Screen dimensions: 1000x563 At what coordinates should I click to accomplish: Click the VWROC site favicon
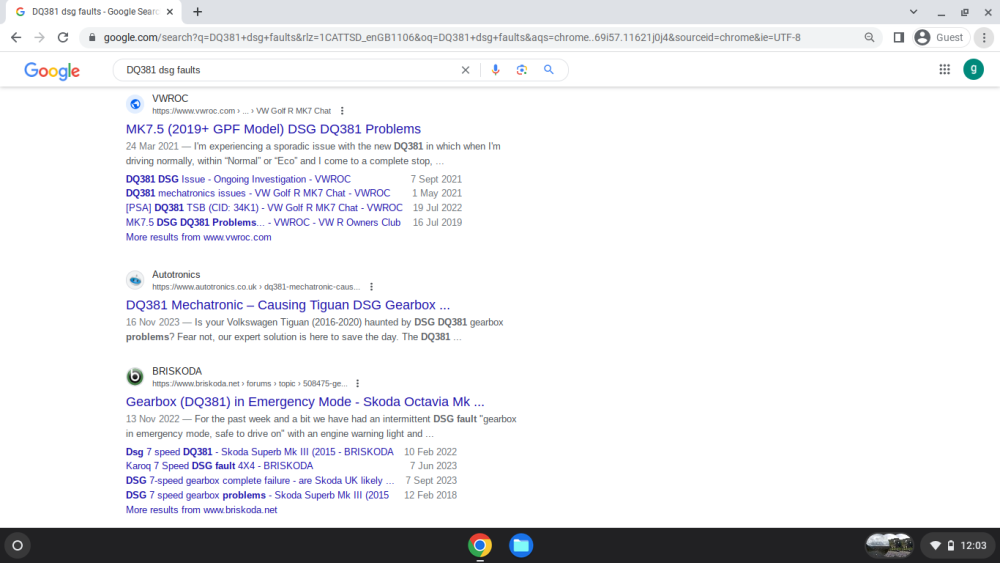click(135, 104)
